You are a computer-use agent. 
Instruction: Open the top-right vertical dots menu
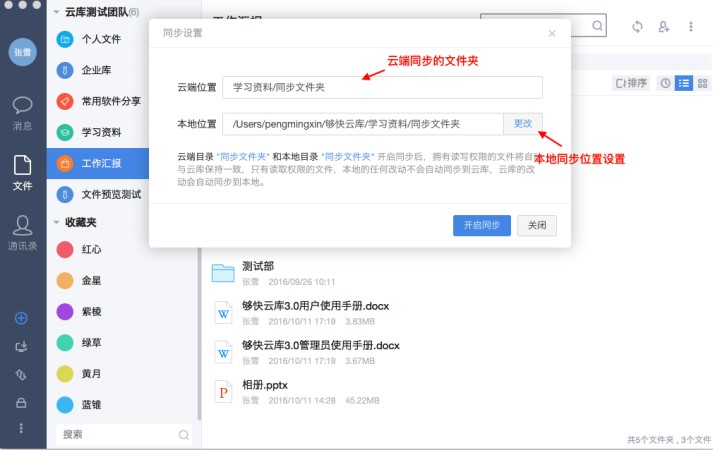(x=691, y=27)
